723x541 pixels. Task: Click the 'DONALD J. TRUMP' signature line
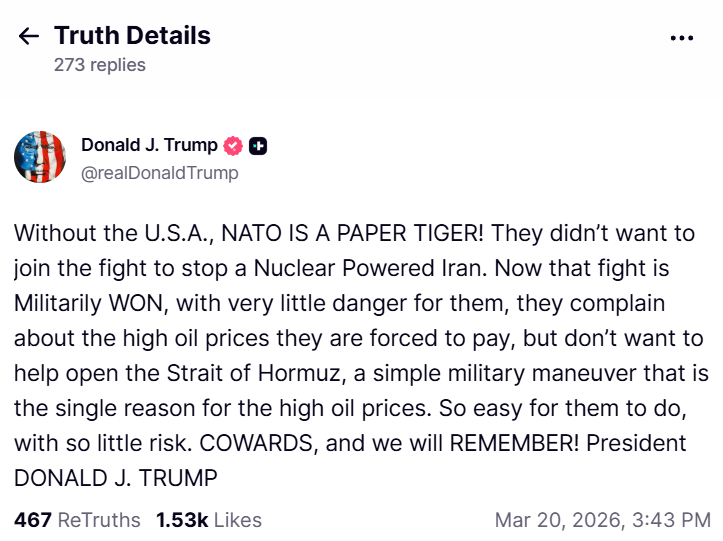coord(115,478)
